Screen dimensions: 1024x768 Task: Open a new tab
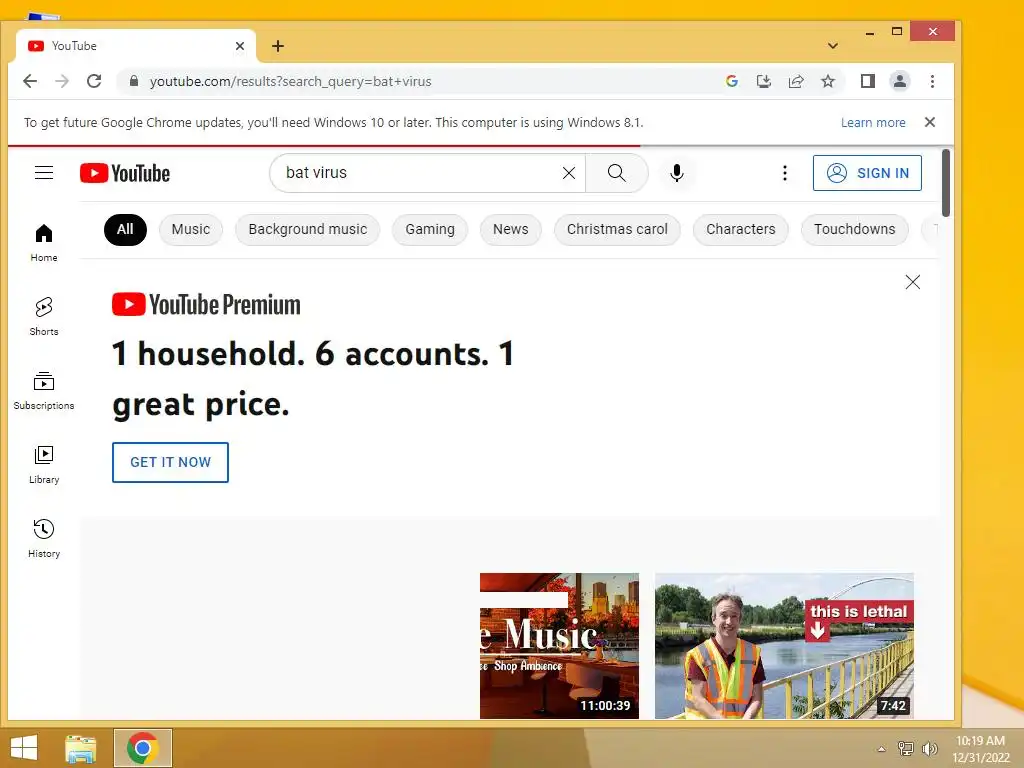(x=278, y=46)
